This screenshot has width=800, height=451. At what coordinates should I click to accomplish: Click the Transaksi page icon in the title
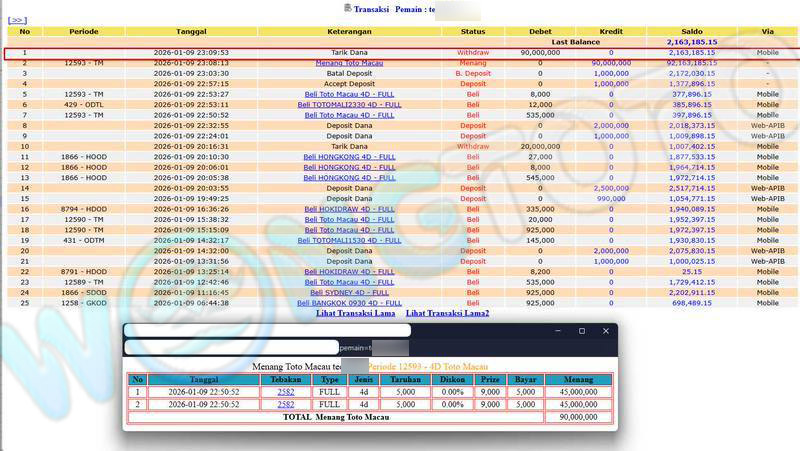click(x=347, y=8)
